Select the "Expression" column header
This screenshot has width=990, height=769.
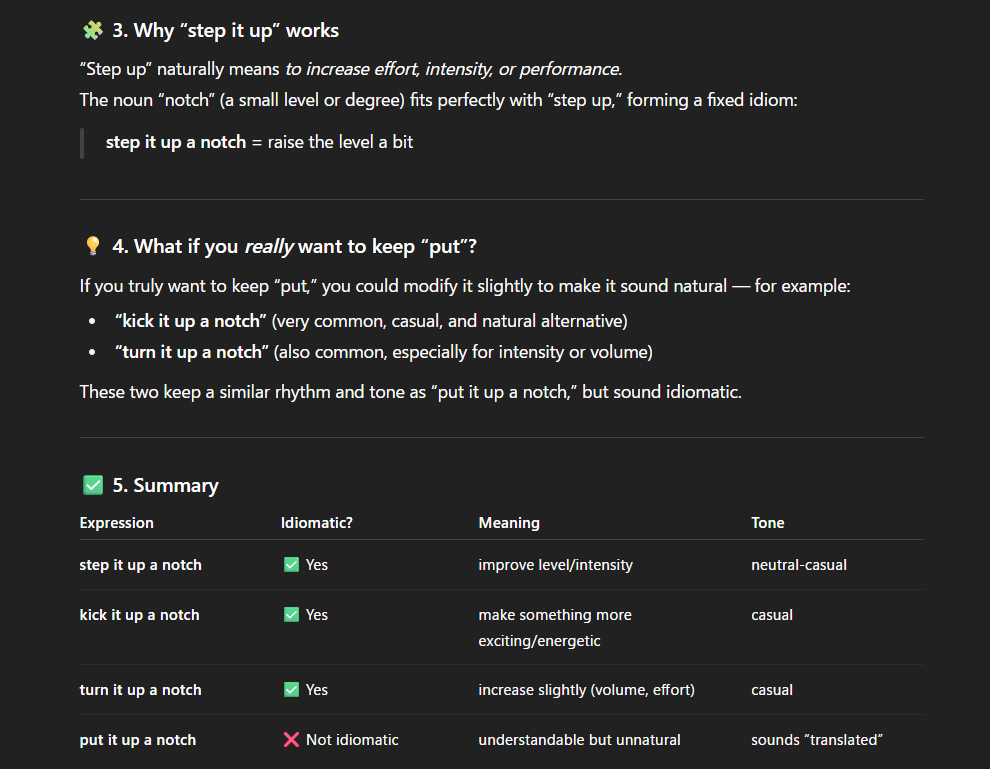[117, 523]
